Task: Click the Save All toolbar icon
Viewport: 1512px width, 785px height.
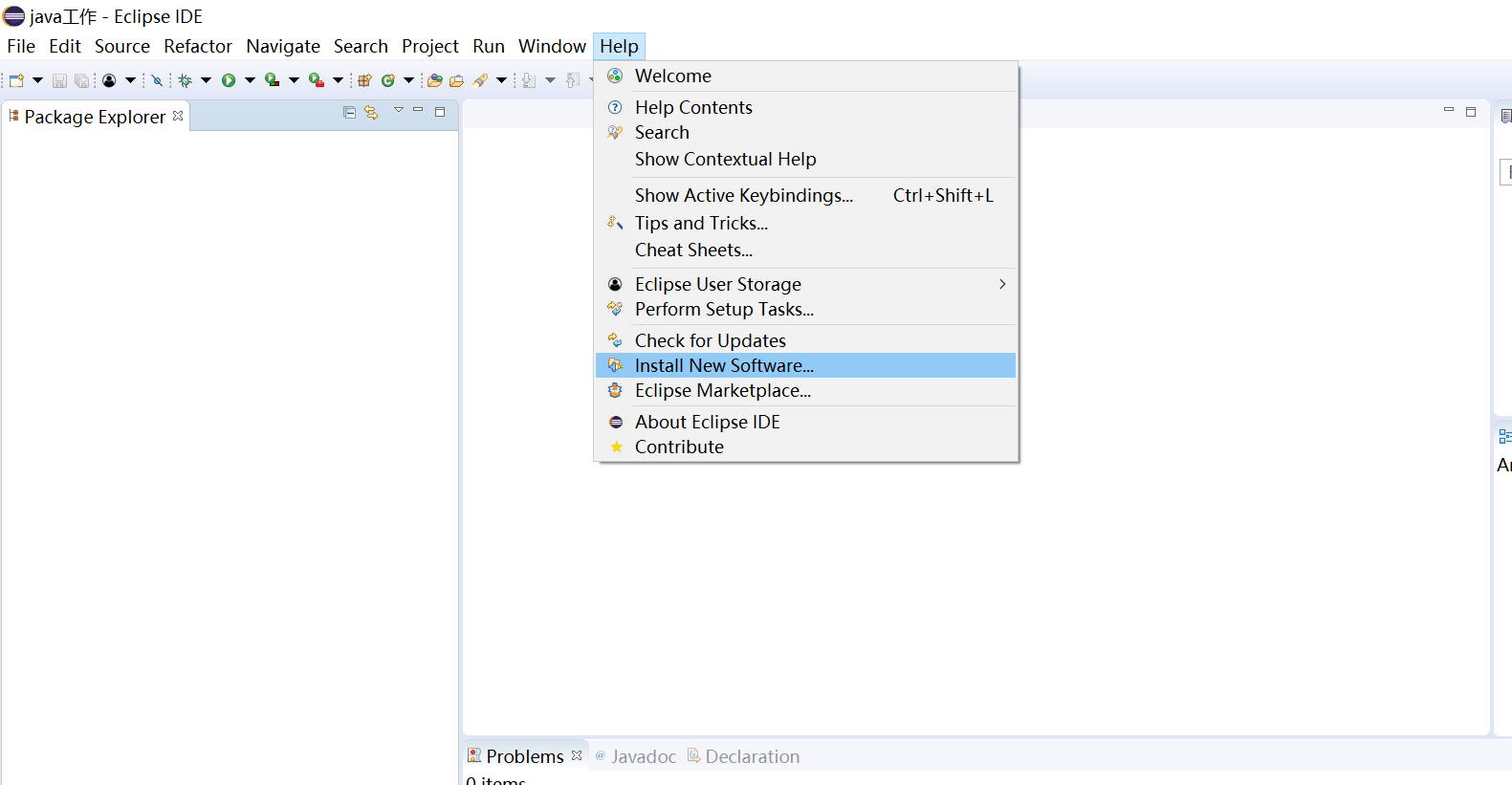Action: [x=81, y=81]
